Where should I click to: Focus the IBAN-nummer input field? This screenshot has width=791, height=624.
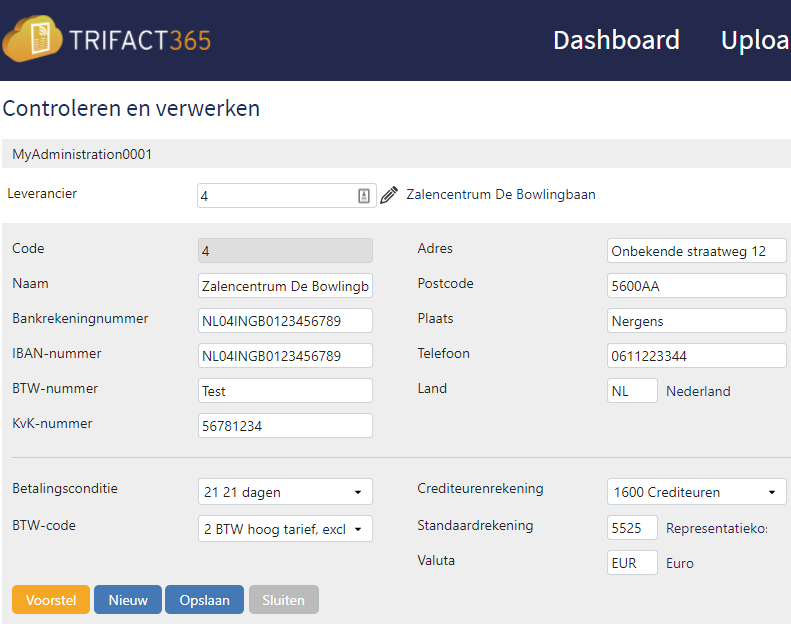[286, 356]
